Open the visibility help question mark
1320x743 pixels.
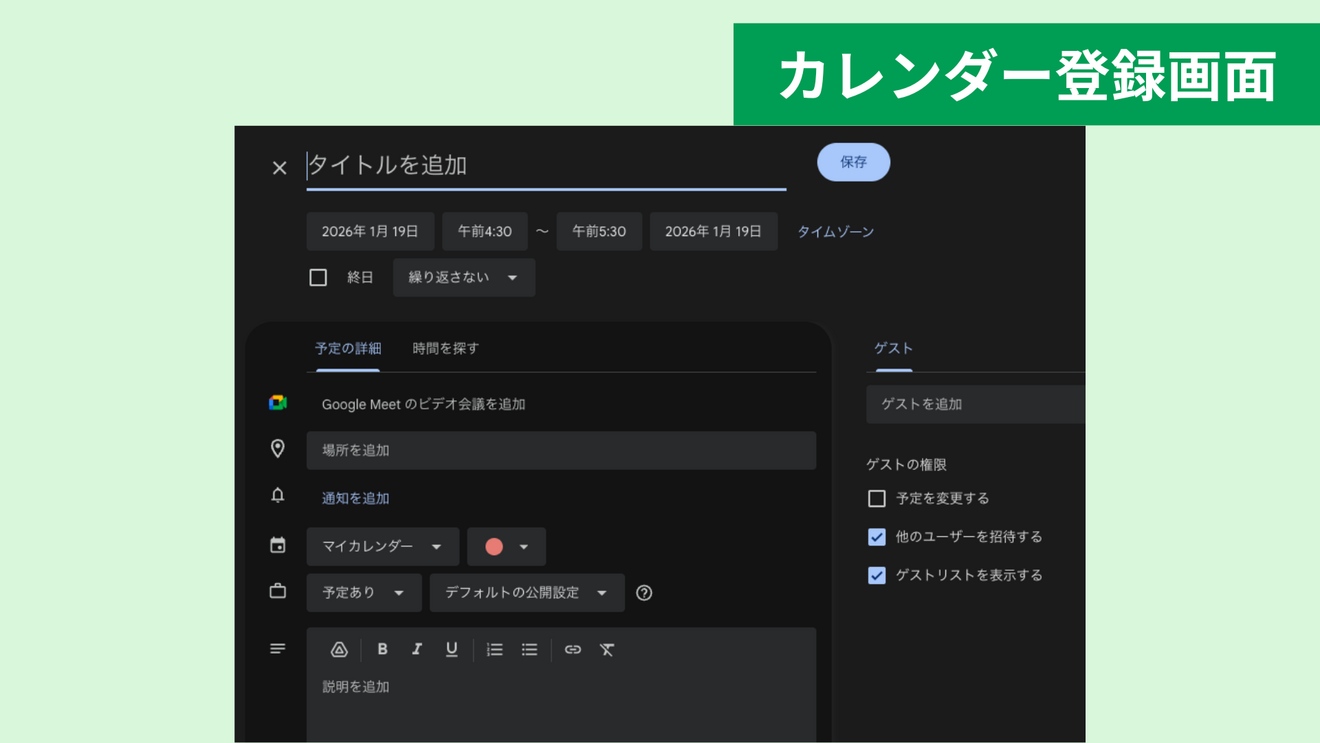click(x=644, y=593)
